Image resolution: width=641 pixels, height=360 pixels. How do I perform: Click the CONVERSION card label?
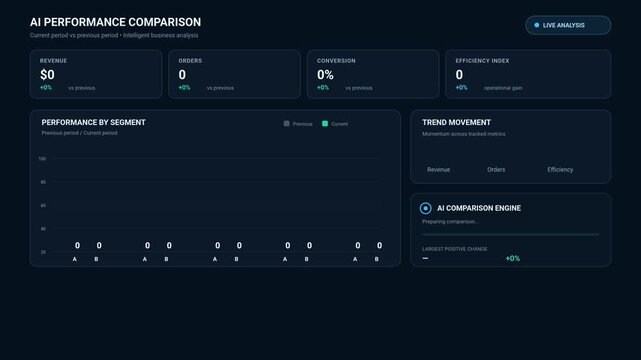click(x=336, y=61)
